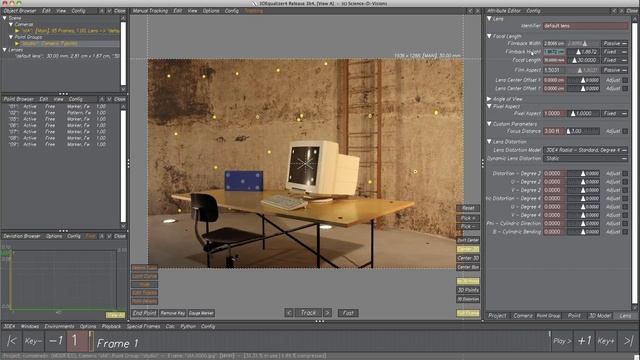640x360 pixels.
Task: Enable Adjust for Distortion - Degree 2
Action: click(625, 173)
